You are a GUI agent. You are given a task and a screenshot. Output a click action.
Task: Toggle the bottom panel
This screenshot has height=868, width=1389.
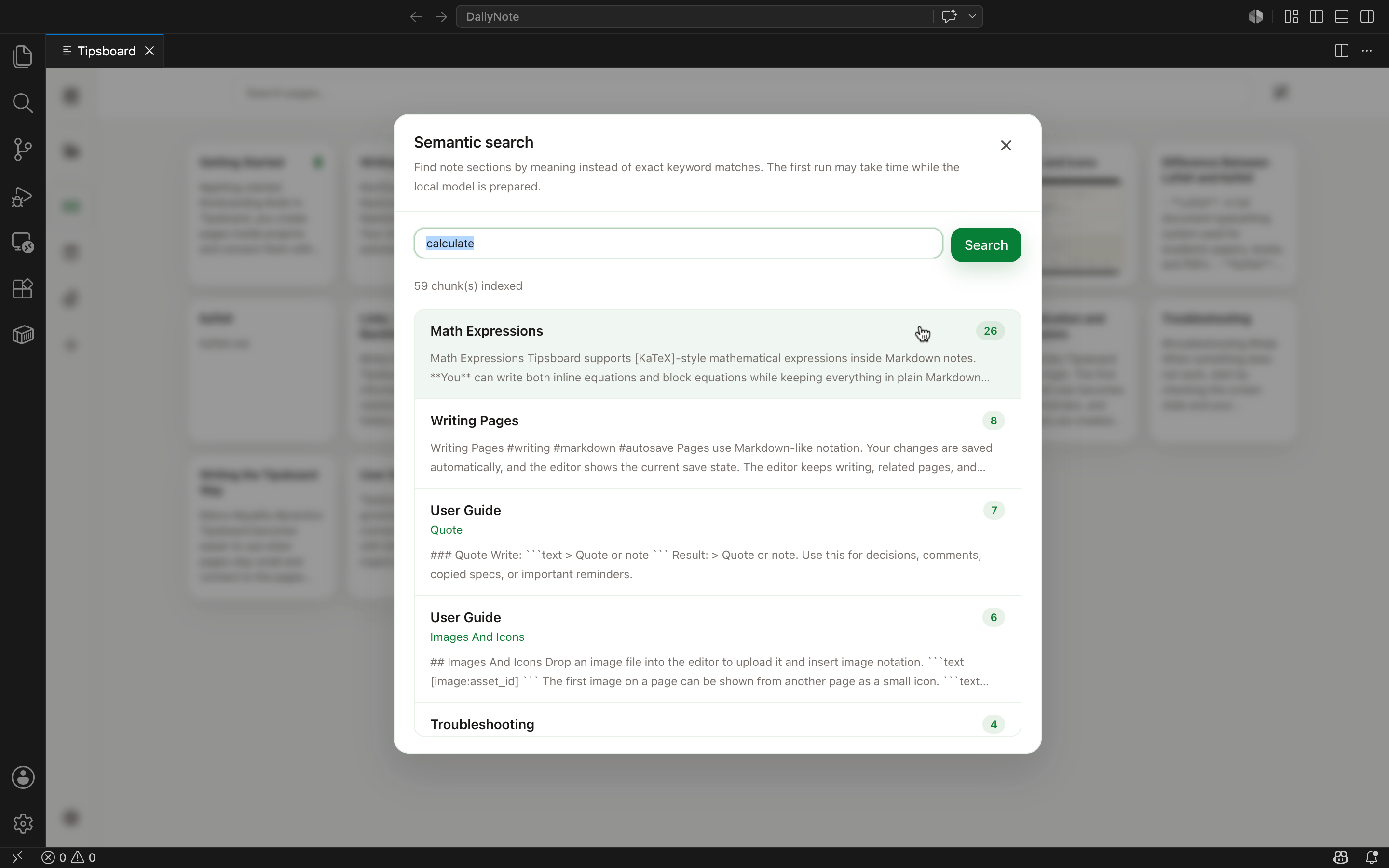coord(1341,17)
